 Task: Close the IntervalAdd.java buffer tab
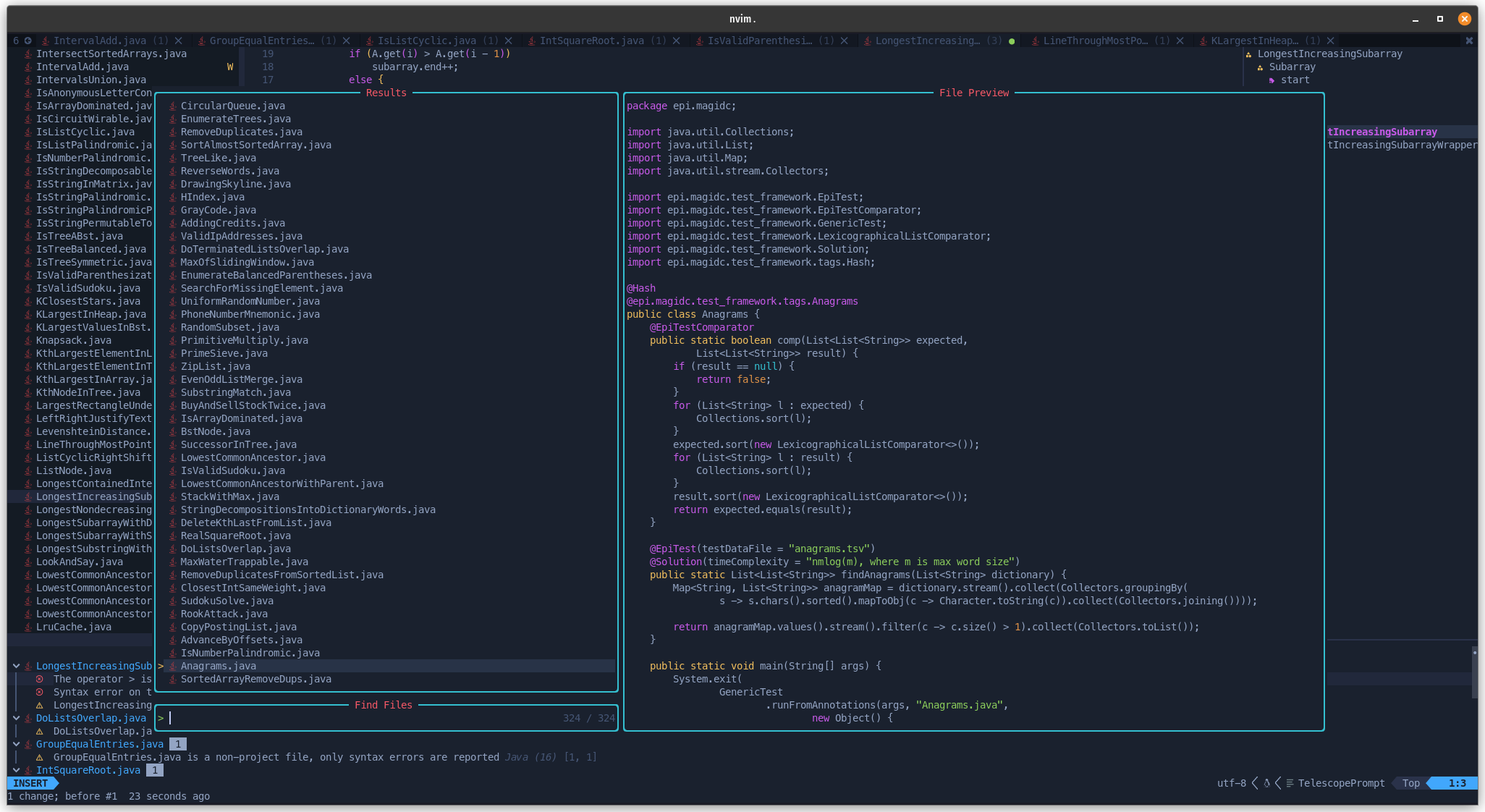(x=179, y=41)
